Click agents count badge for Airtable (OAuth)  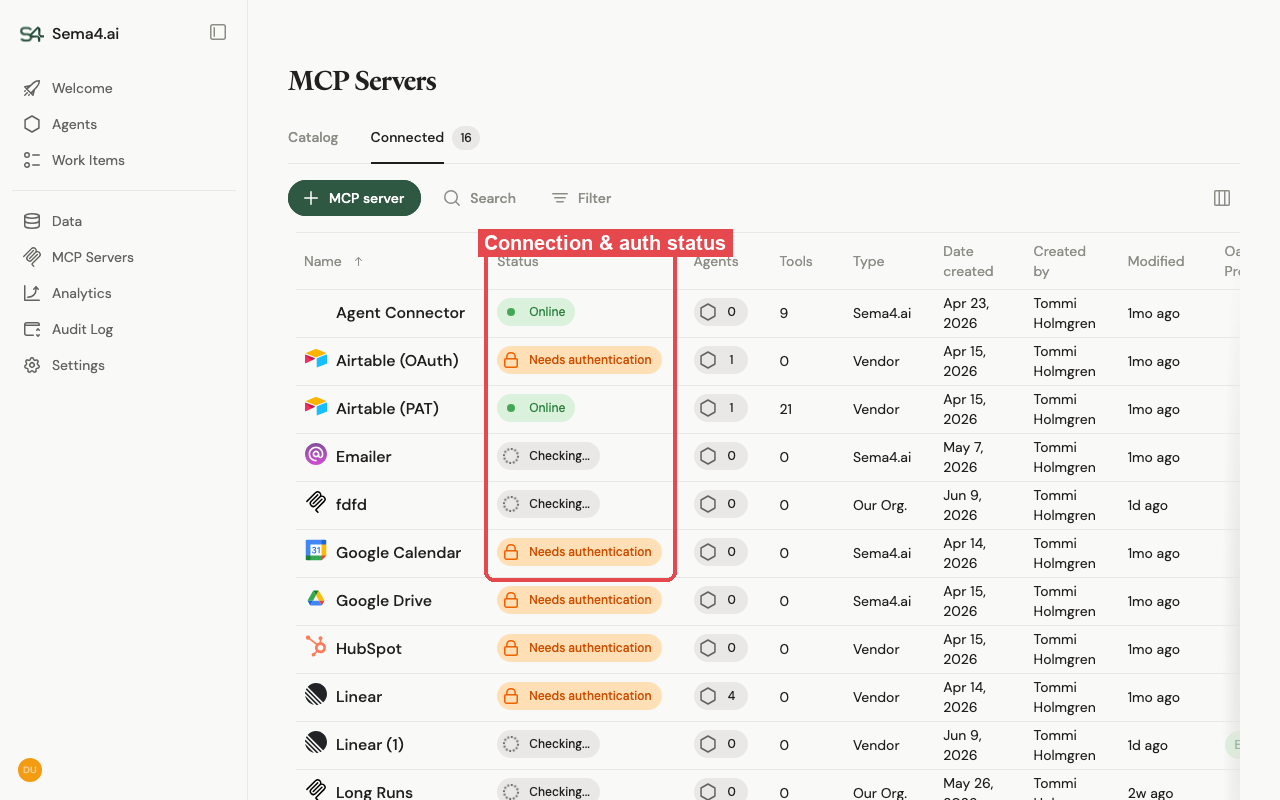tap(720, 360)
